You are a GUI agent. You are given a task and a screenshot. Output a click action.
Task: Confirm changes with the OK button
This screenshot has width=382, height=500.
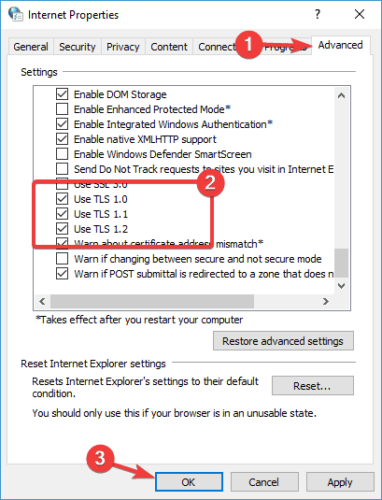[x=189, y=482]
